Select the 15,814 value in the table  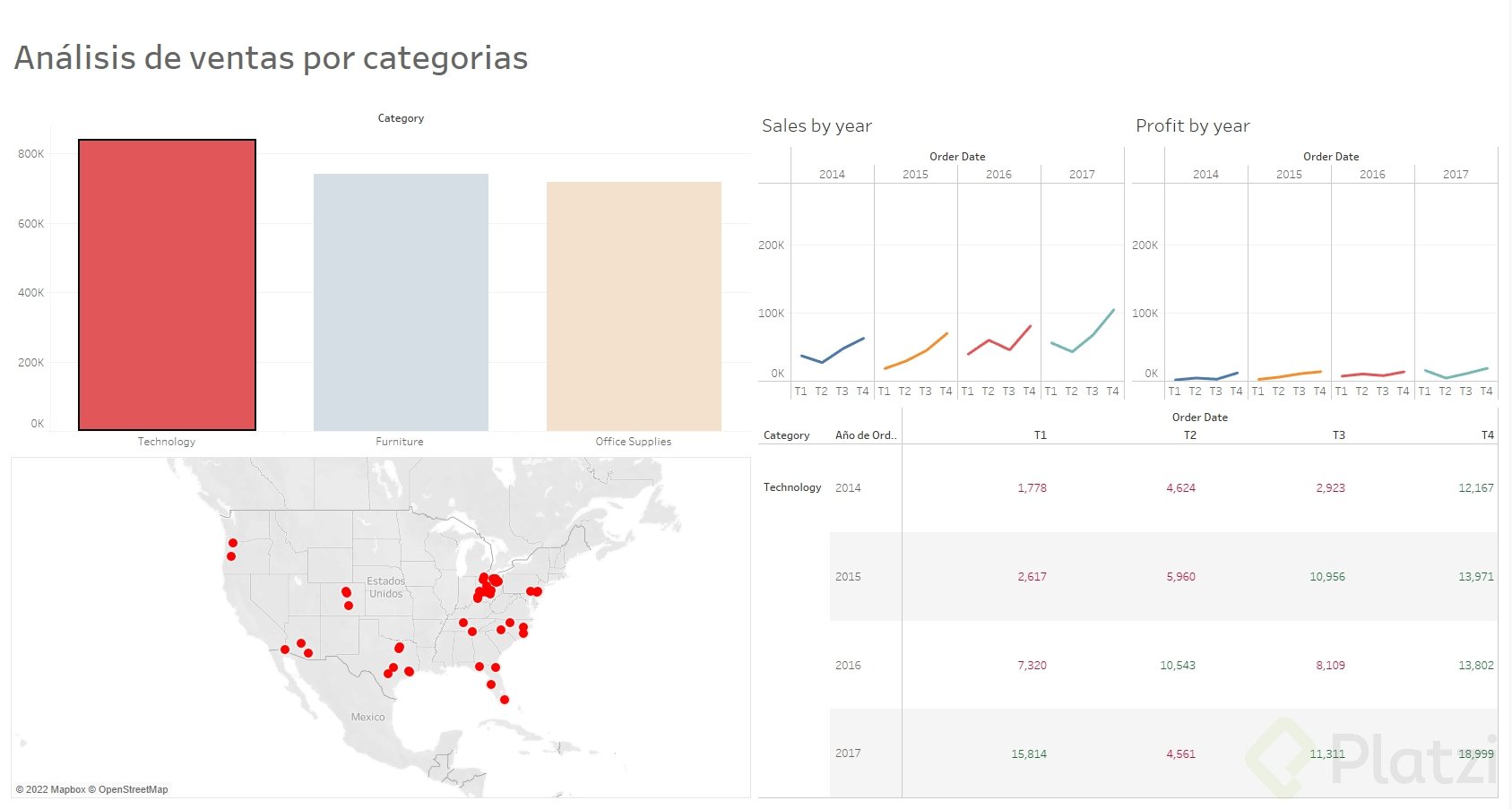click(x=1029, y=754)
